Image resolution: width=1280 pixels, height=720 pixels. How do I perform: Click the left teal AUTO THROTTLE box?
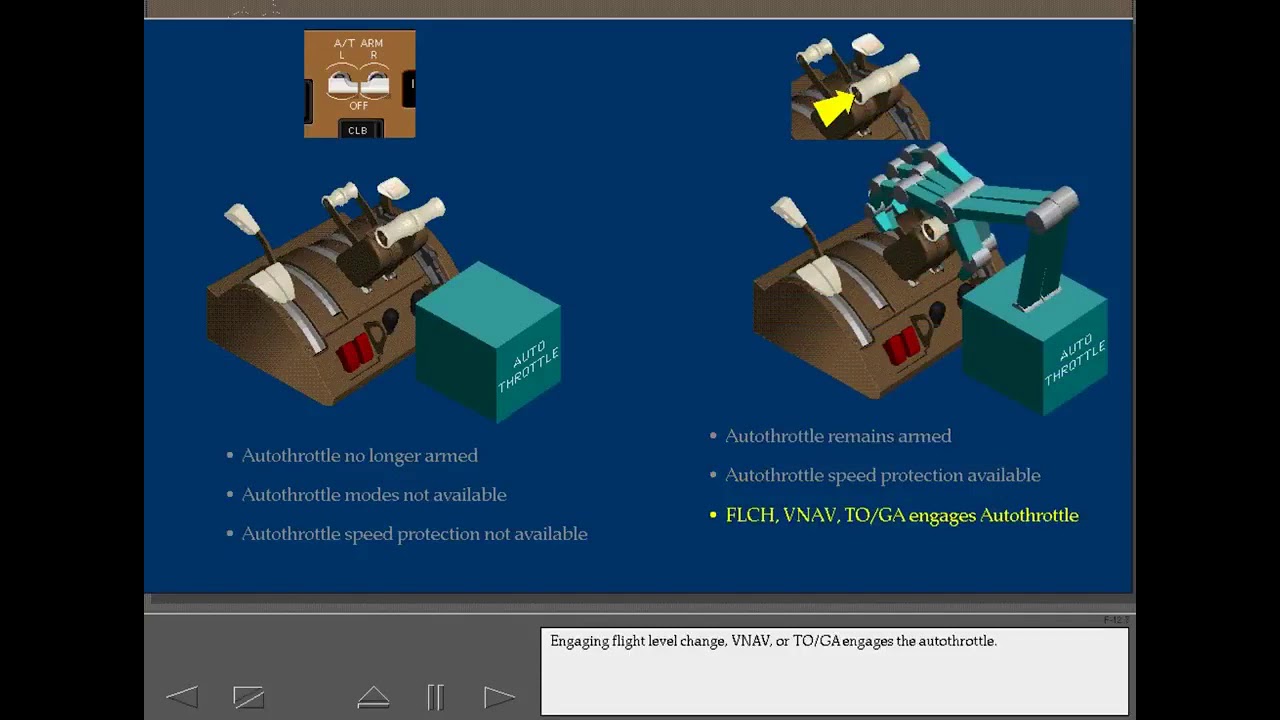click(x=488, y=342)
